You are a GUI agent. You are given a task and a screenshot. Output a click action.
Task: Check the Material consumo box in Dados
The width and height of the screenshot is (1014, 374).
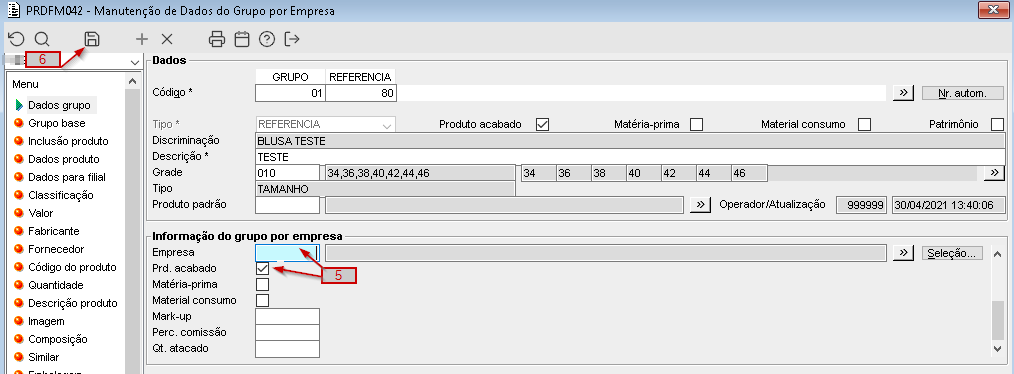(865, 124)
